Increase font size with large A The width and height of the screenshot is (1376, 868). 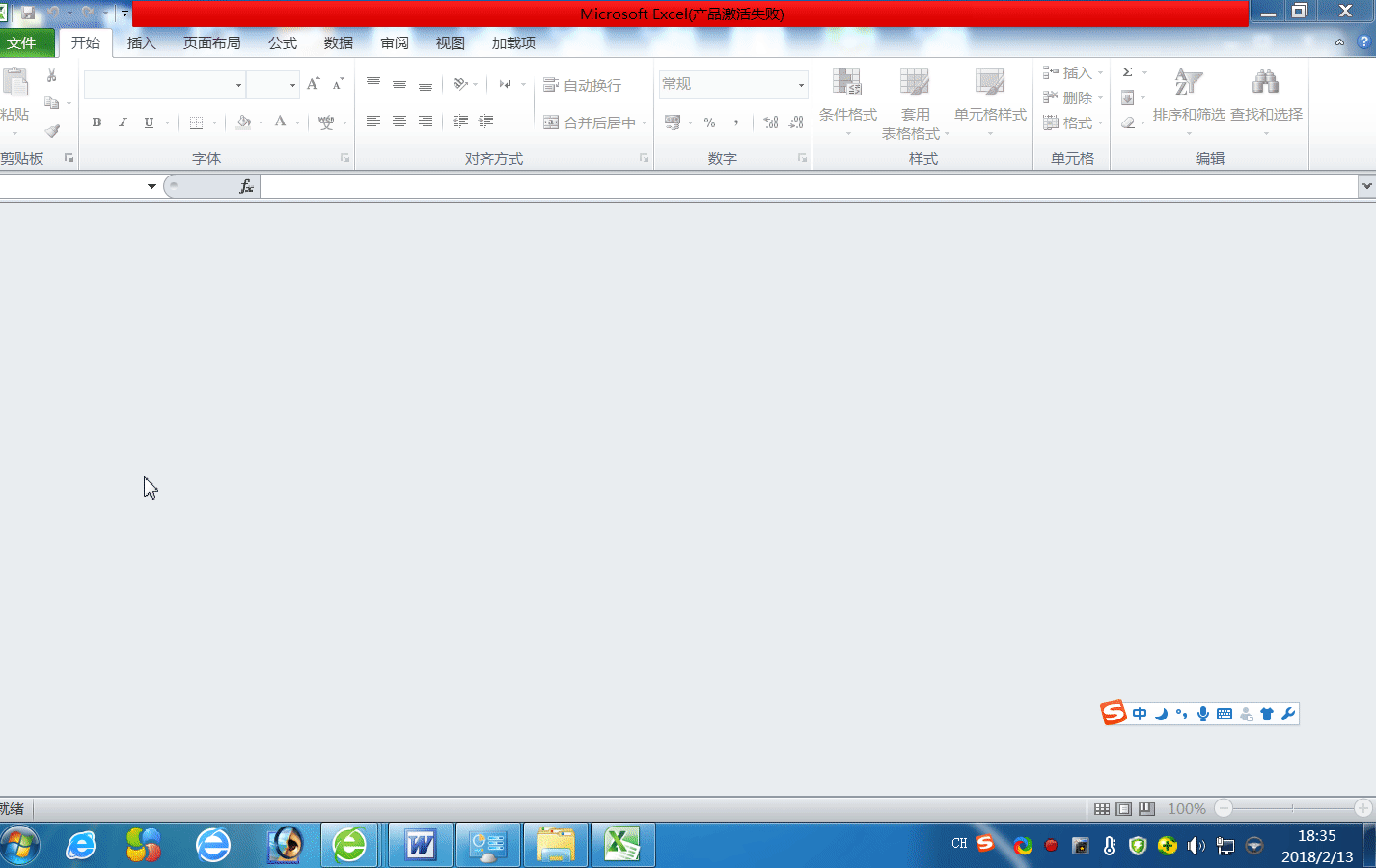[x=313, y=84]
